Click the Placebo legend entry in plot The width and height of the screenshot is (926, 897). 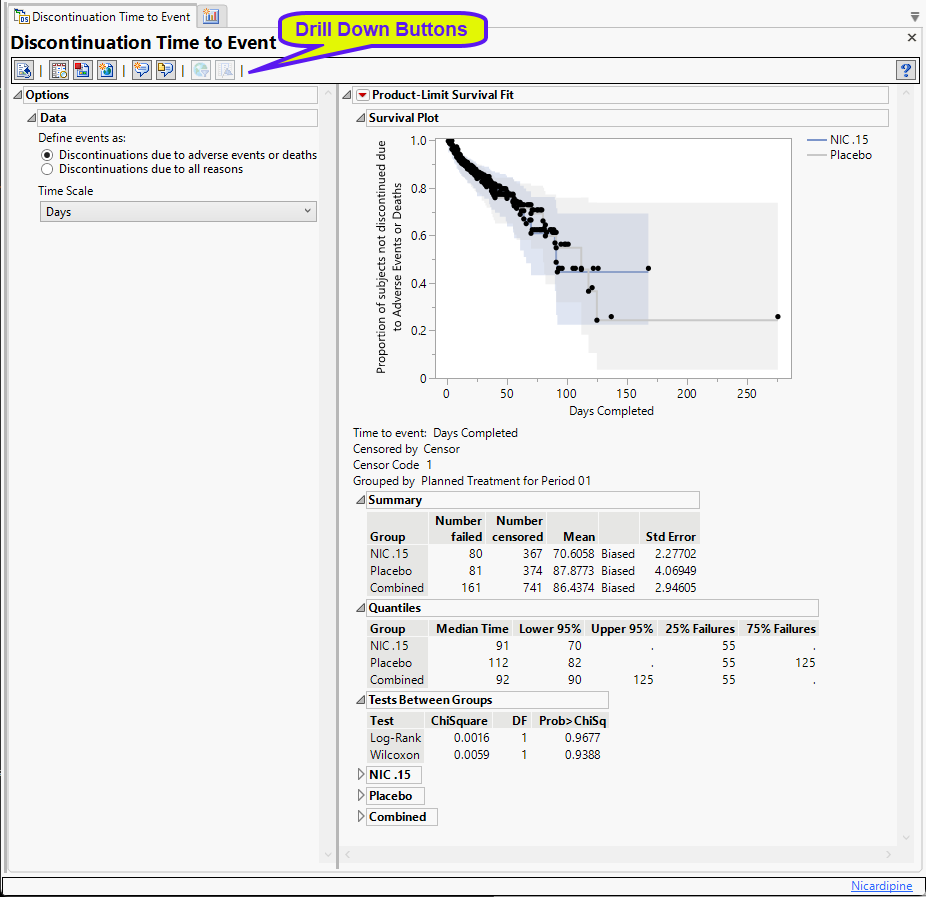pyautogui.click(x=850, y=155)
